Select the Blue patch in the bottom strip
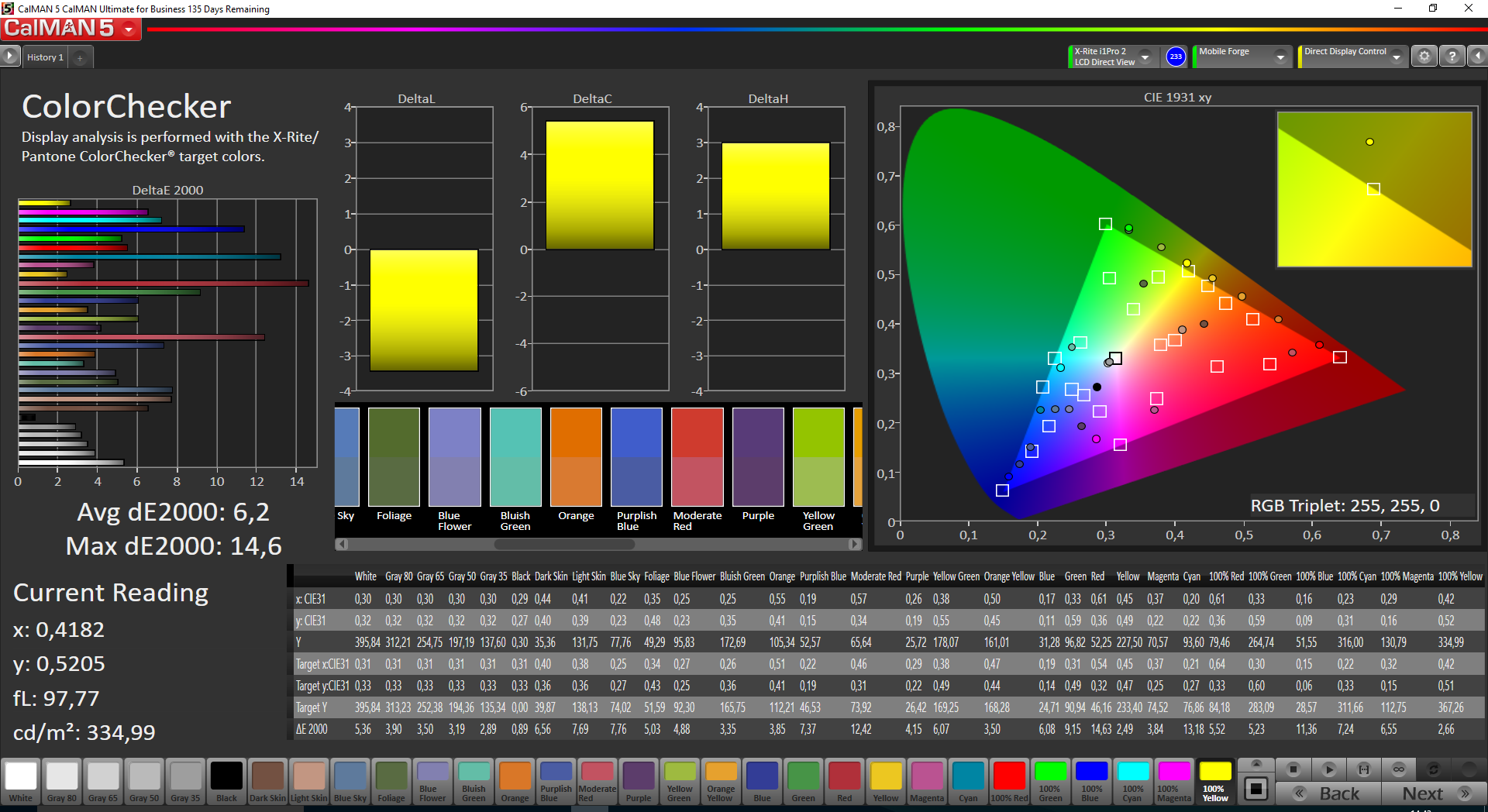The image size is (1488, 812). [762, 782]
